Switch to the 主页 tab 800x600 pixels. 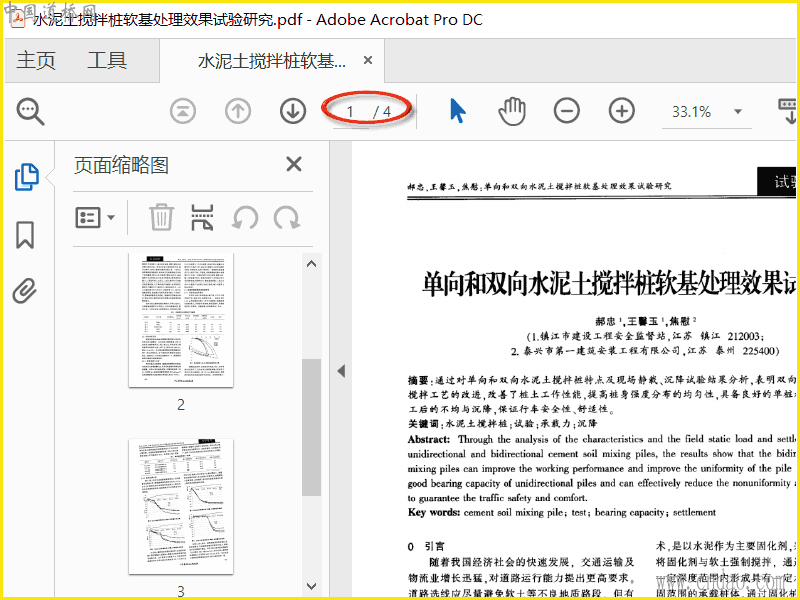[36, 61]
